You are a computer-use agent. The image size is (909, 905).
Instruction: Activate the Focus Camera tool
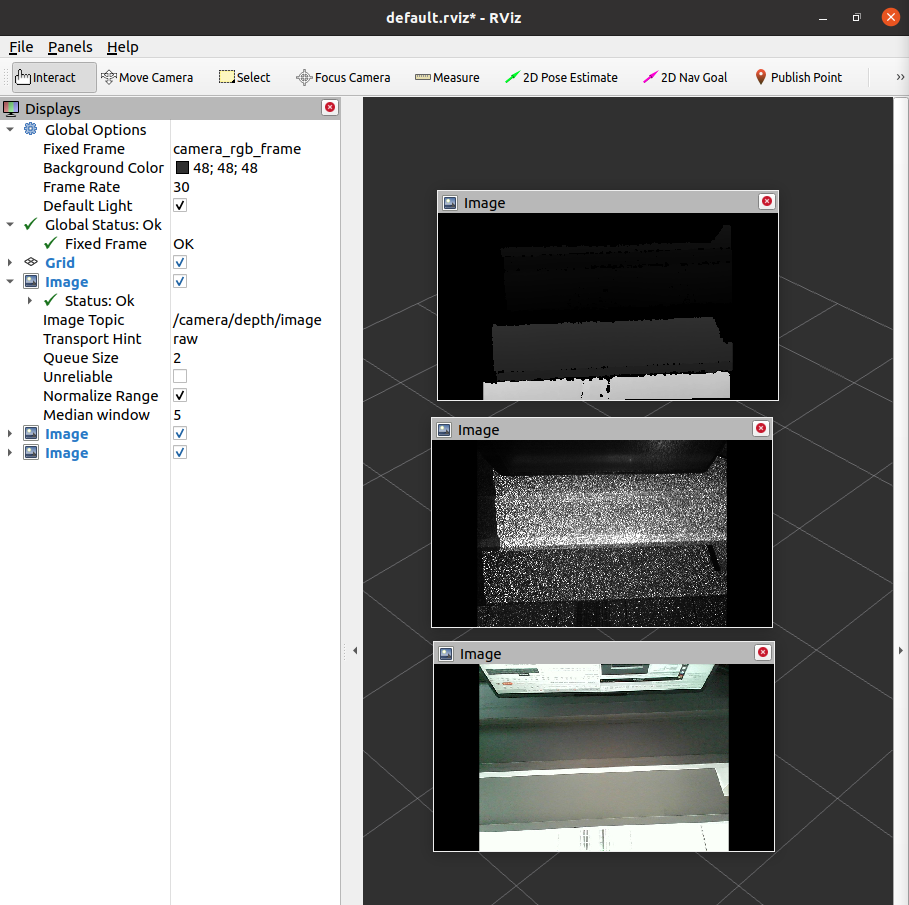343,77
